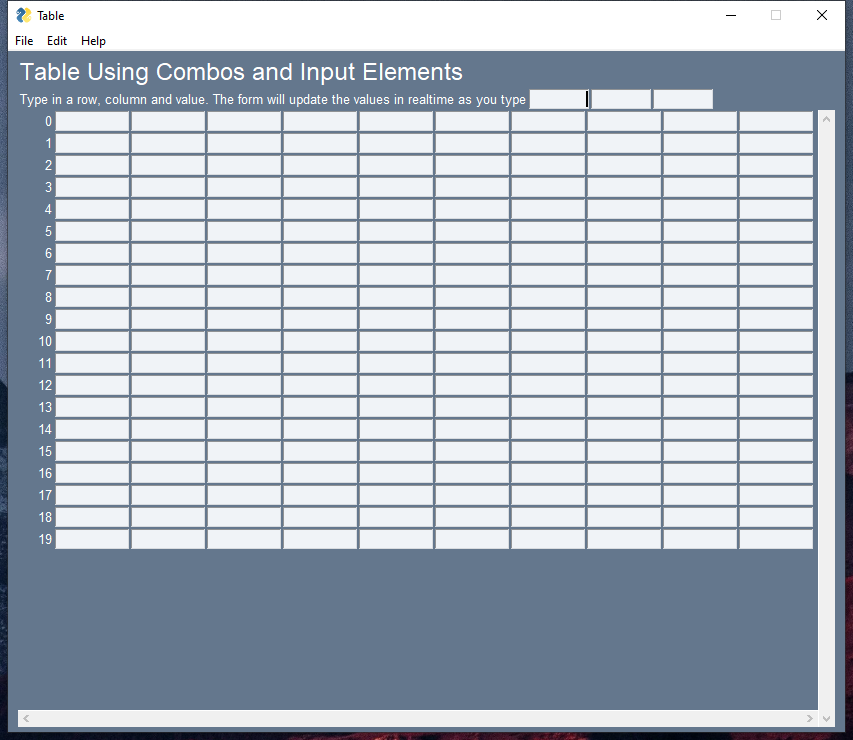
Task: Close the Table window
Action: click(x=821, y=15)
